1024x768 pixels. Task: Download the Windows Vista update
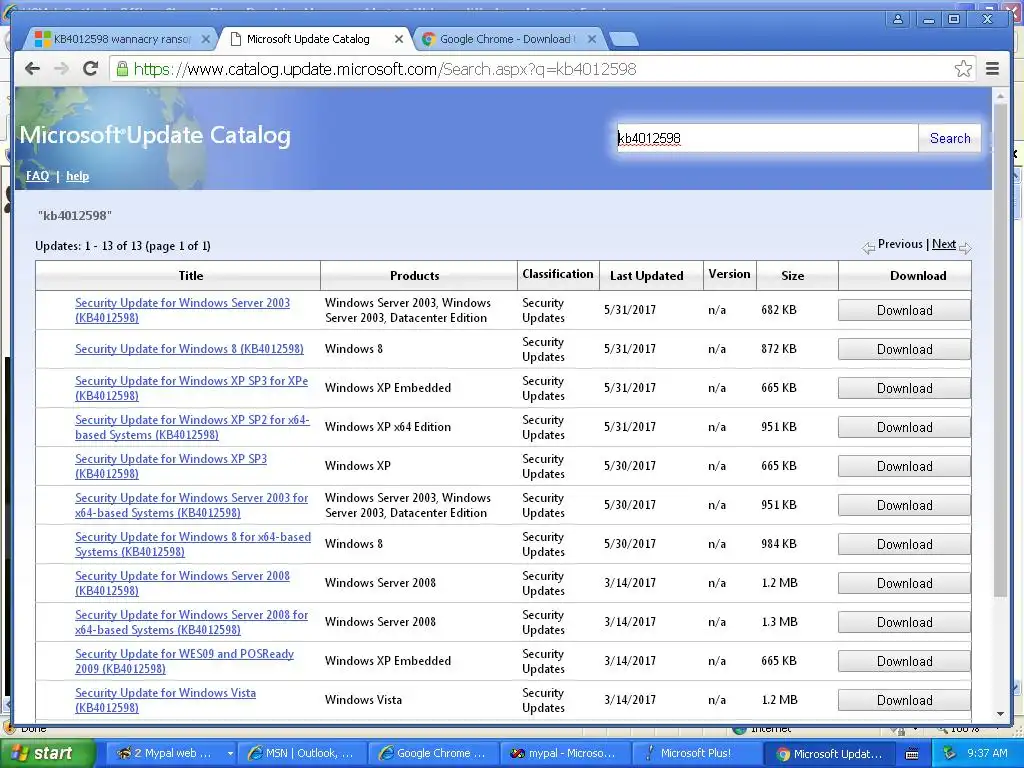tap(904, 700)
